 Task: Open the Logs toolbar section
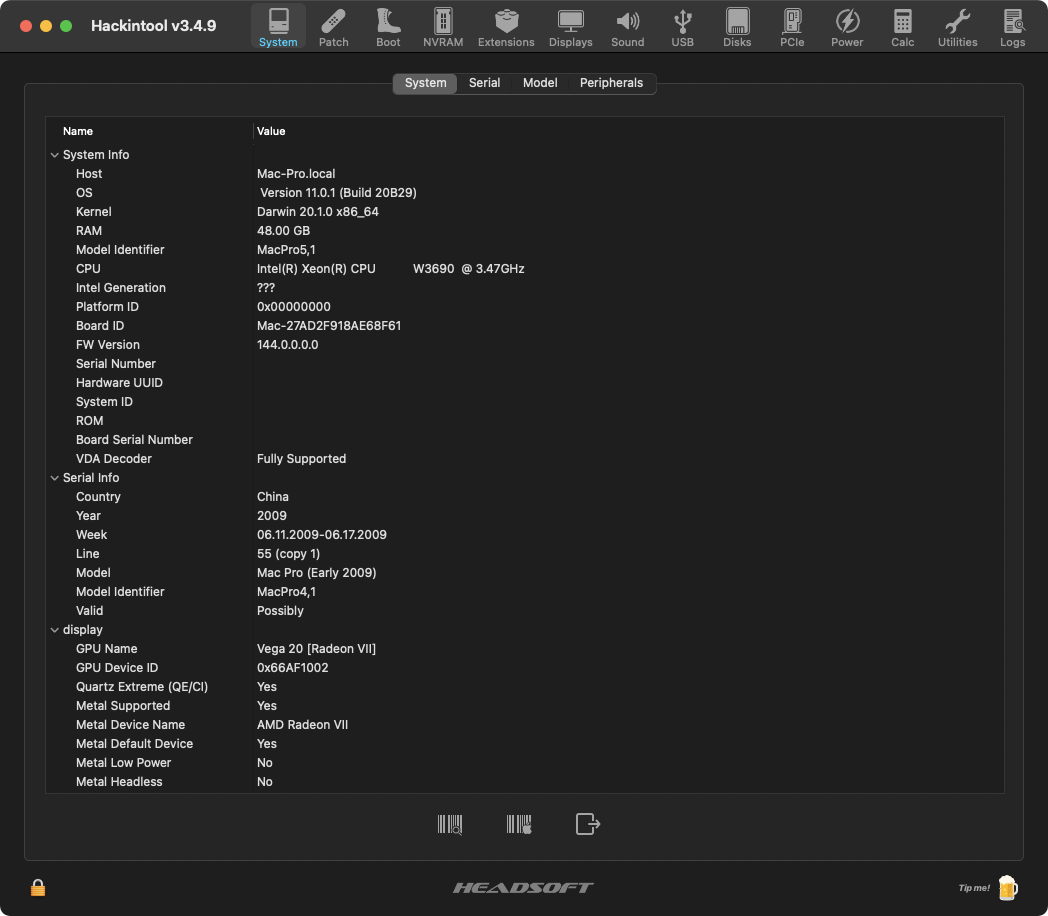coord(1013,27)
